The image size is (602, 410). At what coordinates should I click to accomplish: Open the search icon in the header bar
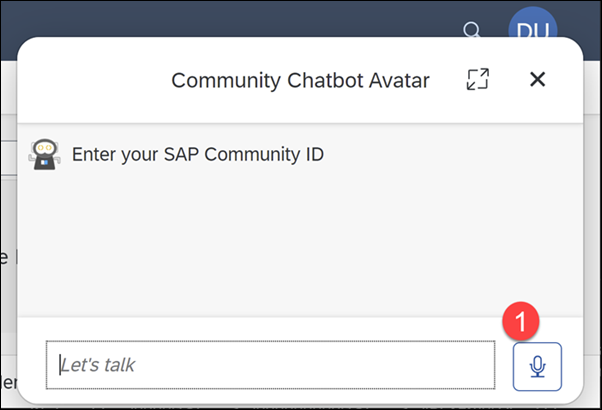(x=471, y=30)
